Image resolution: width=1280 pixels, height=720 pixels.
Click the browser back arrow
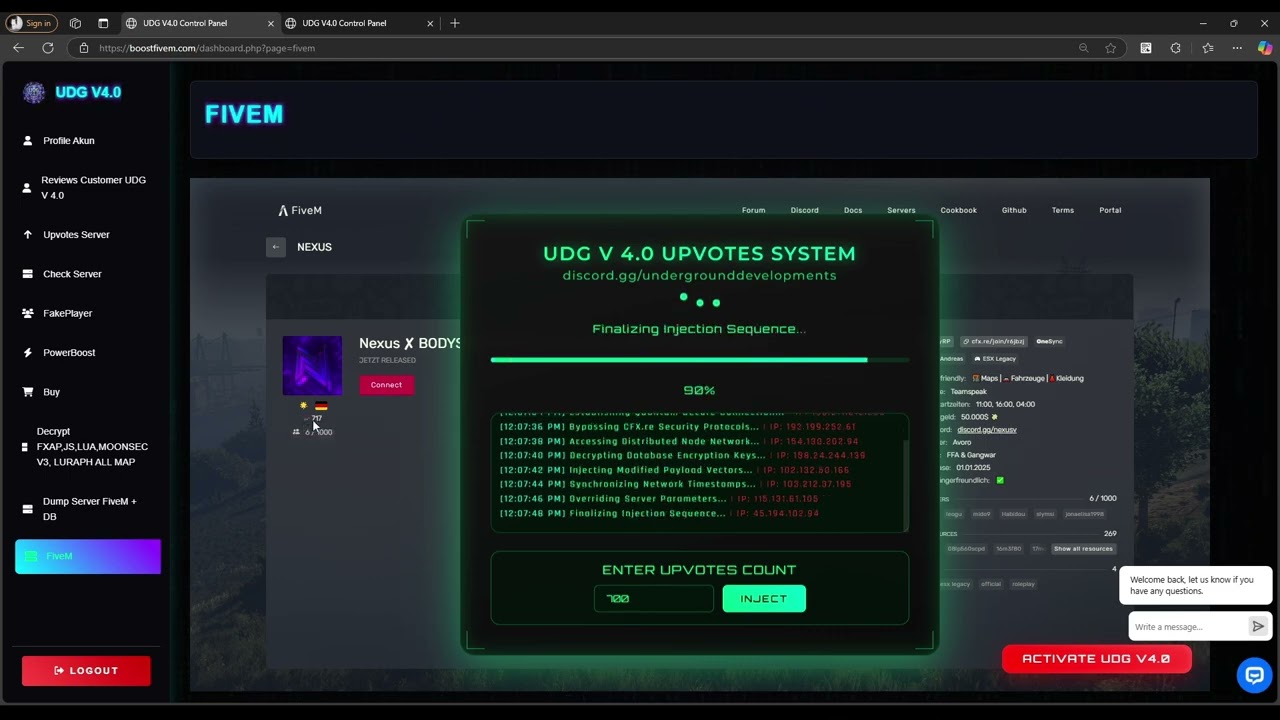pos(18,48)
